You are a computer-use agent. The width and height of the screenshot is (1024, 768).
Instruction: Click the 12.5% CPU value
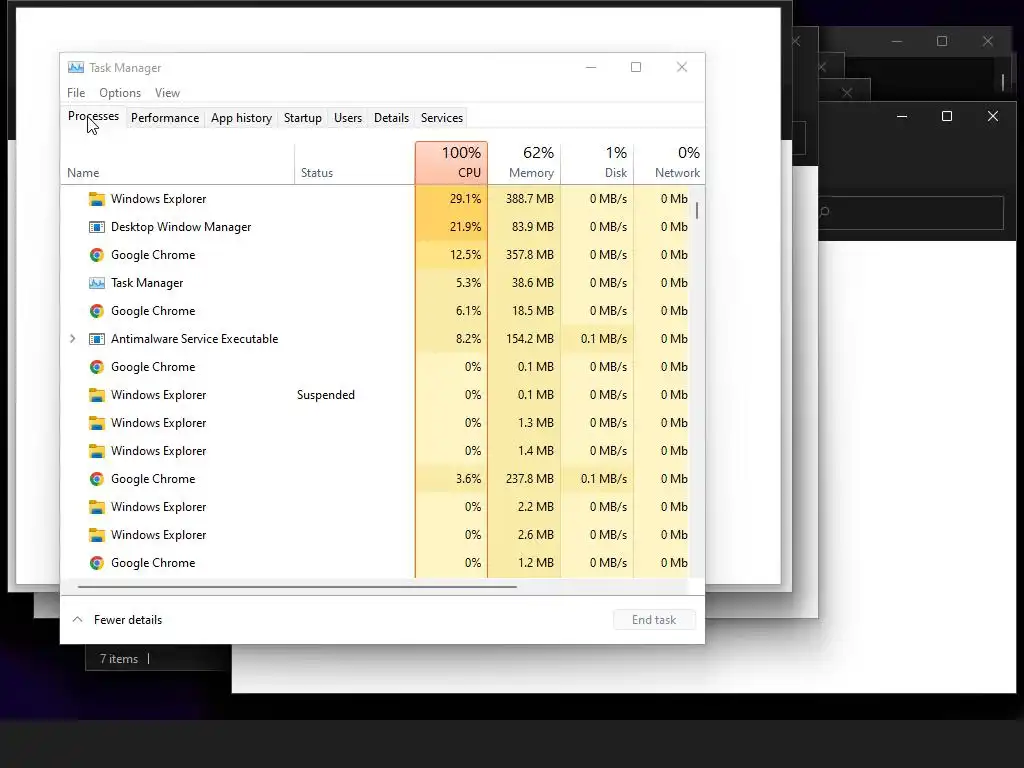tap(465, 255)
